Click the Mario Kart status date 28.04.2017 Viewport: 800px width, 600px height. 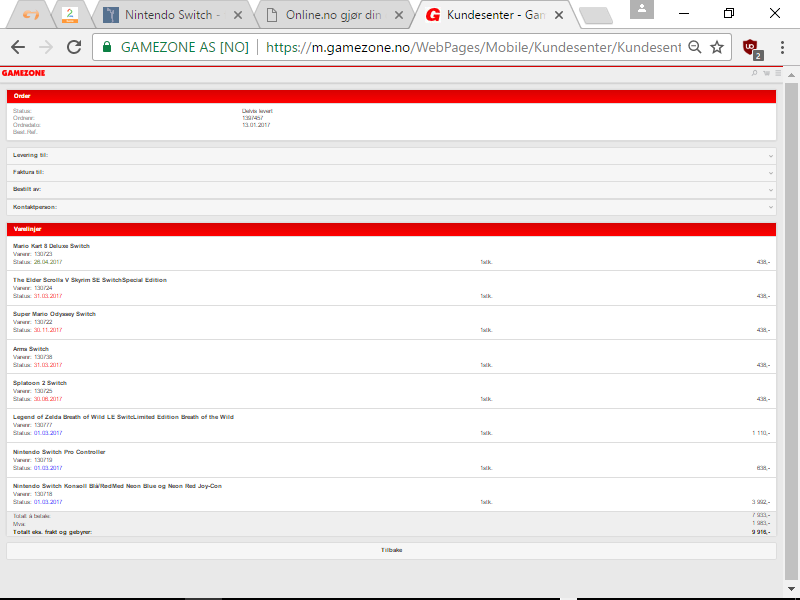(x=48, y=262)
